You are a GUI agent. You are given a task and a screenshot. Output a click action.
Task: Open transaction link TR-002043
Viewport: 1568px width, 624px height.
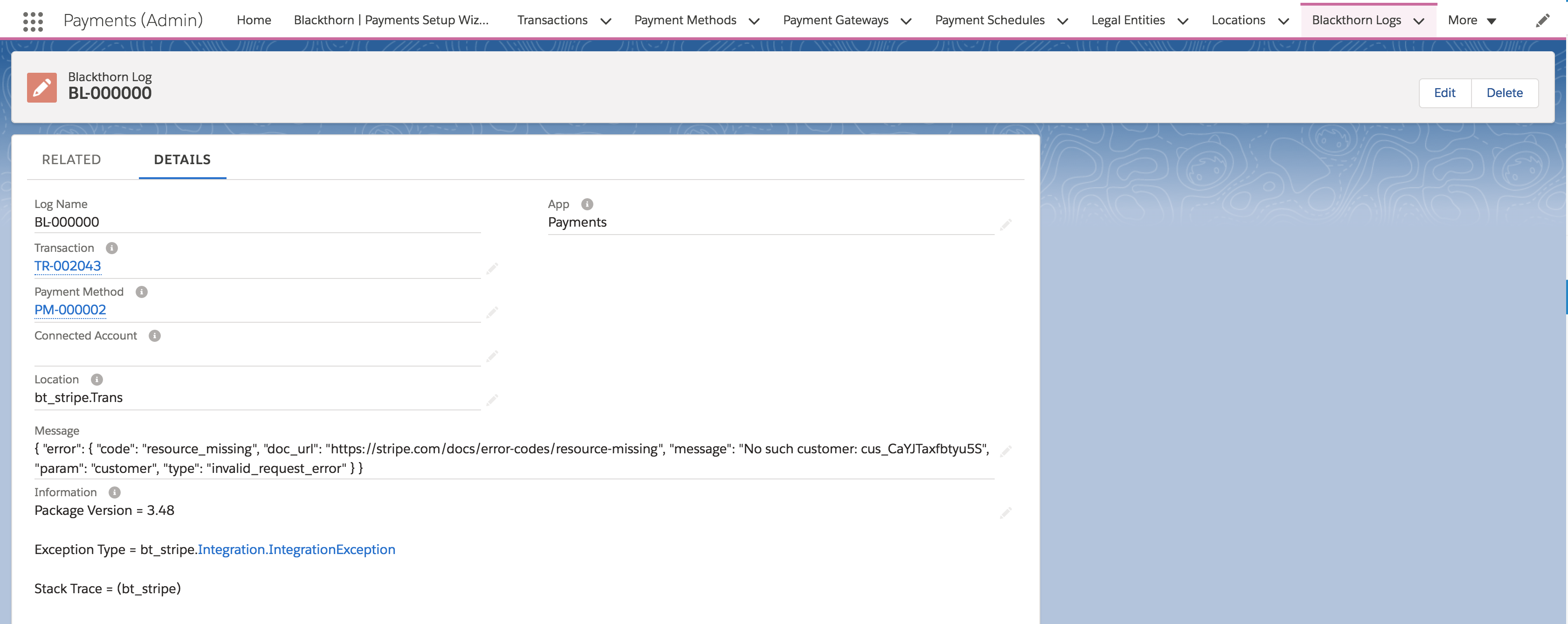coord(68,266)
